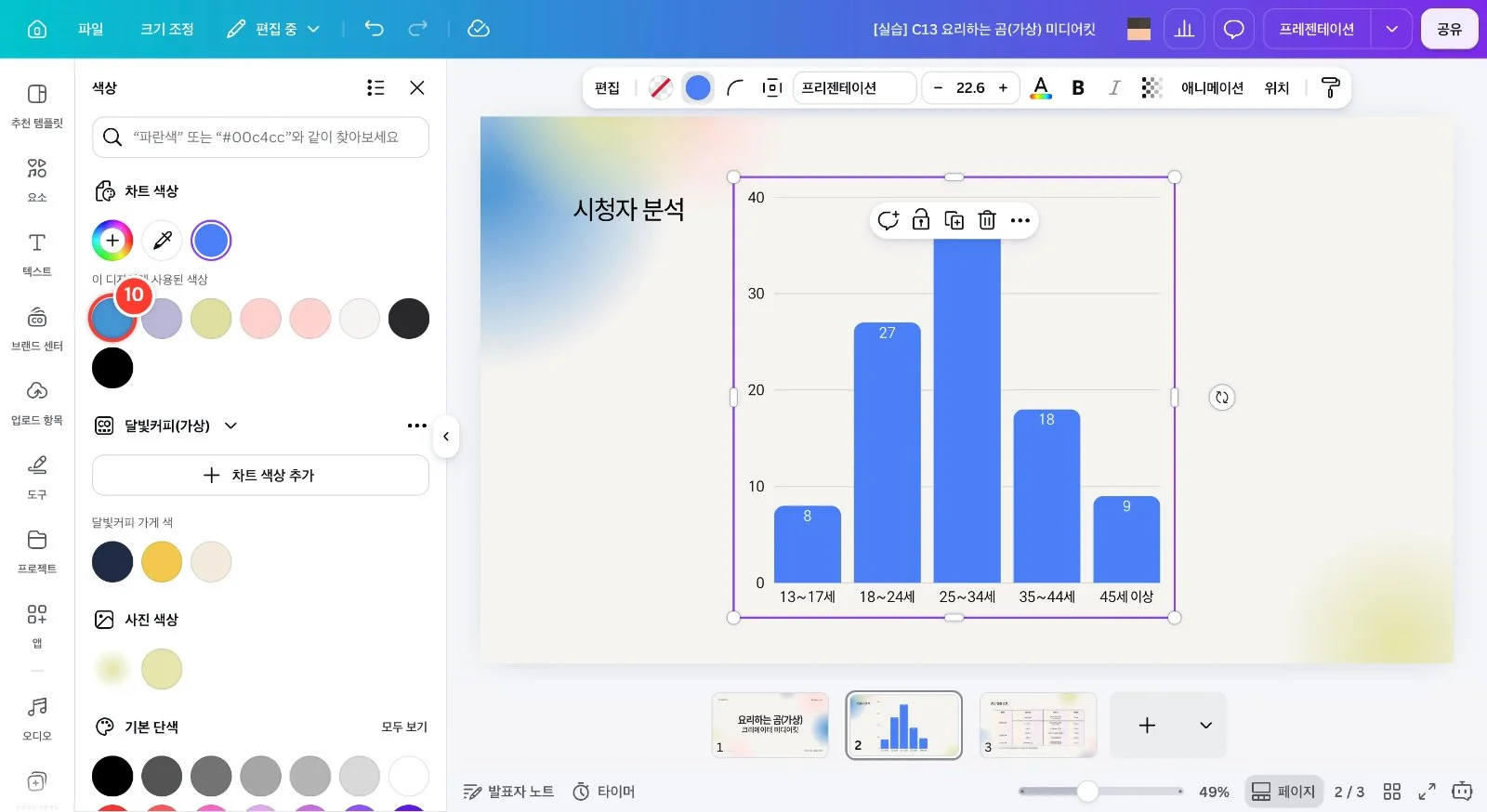Pick color with eyedropper tool
This screenshot has width=1487, height=812.
coord(162,241)
